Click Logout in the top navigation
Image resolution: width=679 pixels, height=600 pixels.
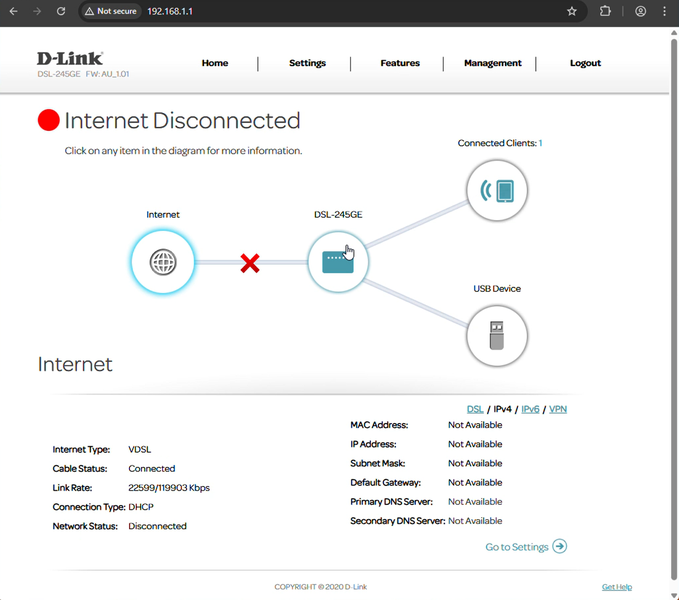point(585,63)
